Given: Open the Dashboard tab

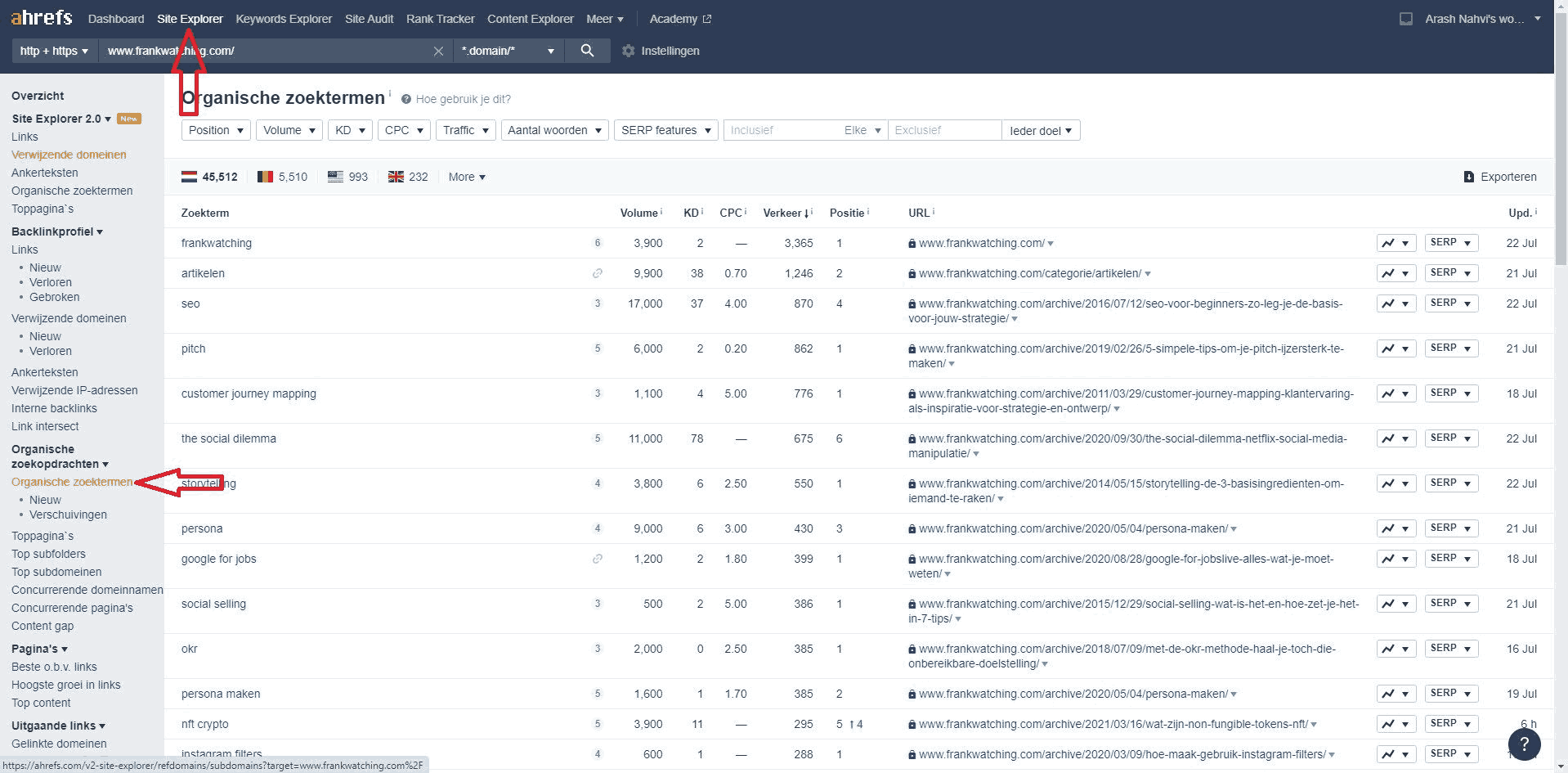Looking at the screenshot, I should tap(116, 19).
